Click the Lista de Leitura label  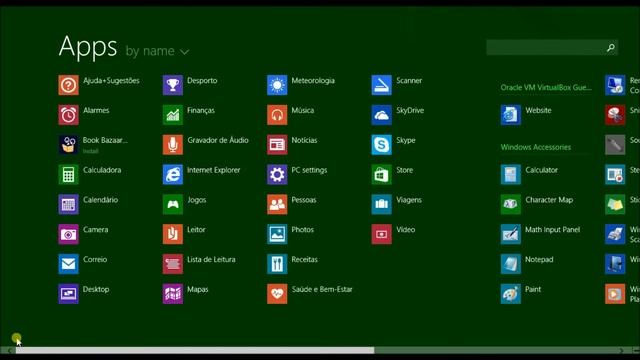(211, 260)
